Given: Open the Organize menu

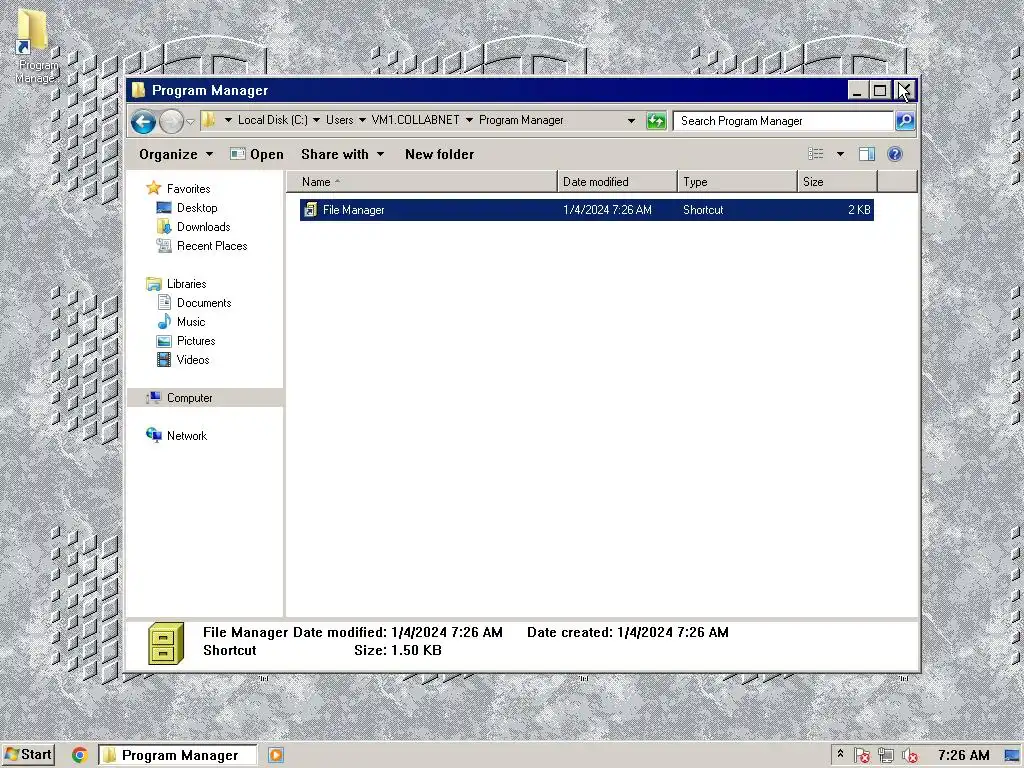Looking at the screenshot, I should point(176,155).
